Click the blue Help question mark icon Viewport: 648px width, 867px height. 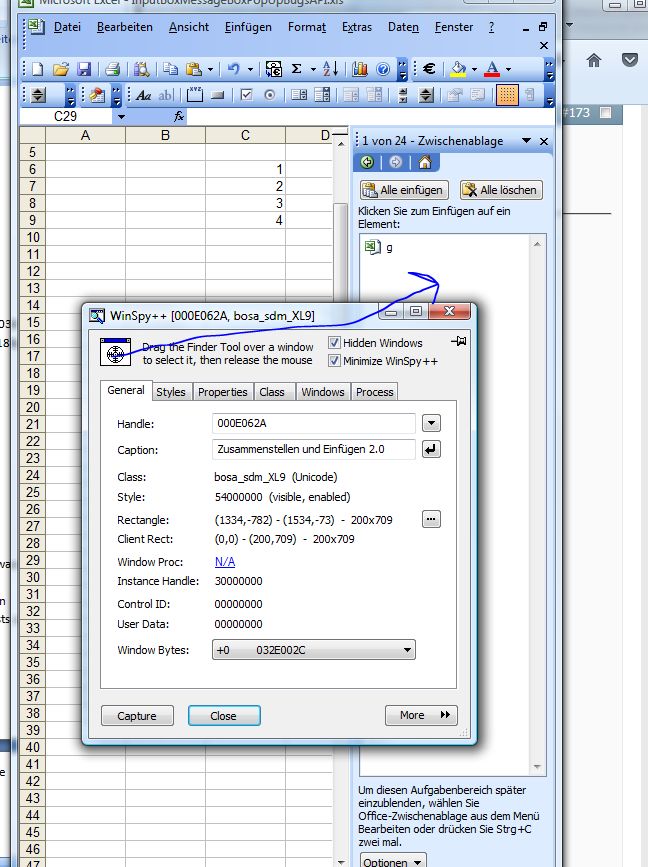coord(383,69)
